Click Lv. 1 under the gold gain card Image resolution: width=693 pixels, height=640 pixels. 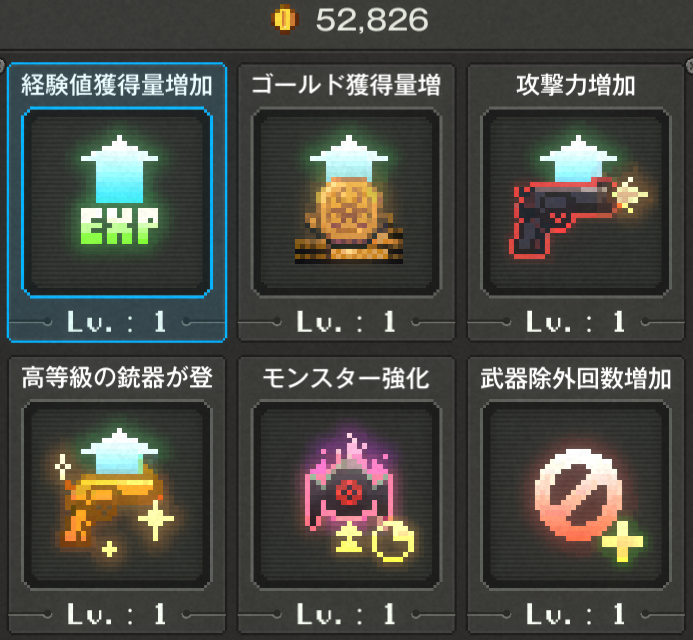click(346, 321)
